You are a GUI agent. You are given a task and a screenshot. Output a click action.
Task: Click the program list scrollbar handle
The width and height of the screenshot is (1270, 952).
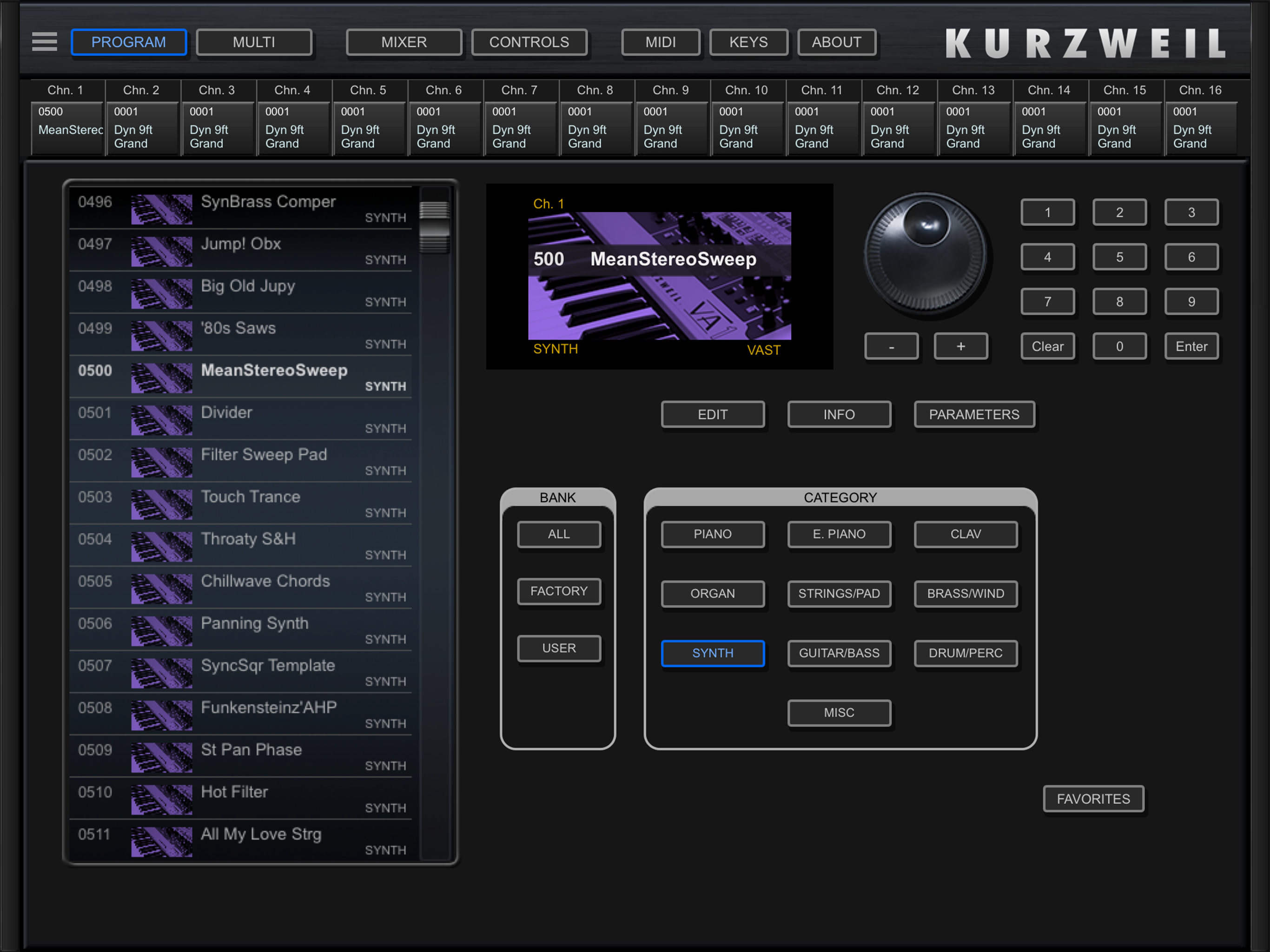434,227
